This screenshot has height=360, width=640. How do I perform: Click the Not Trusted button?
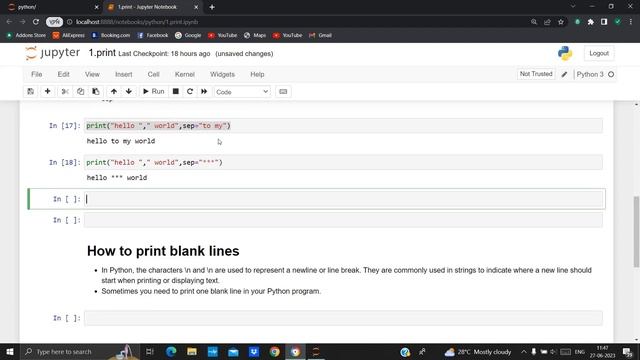point(536,74)
